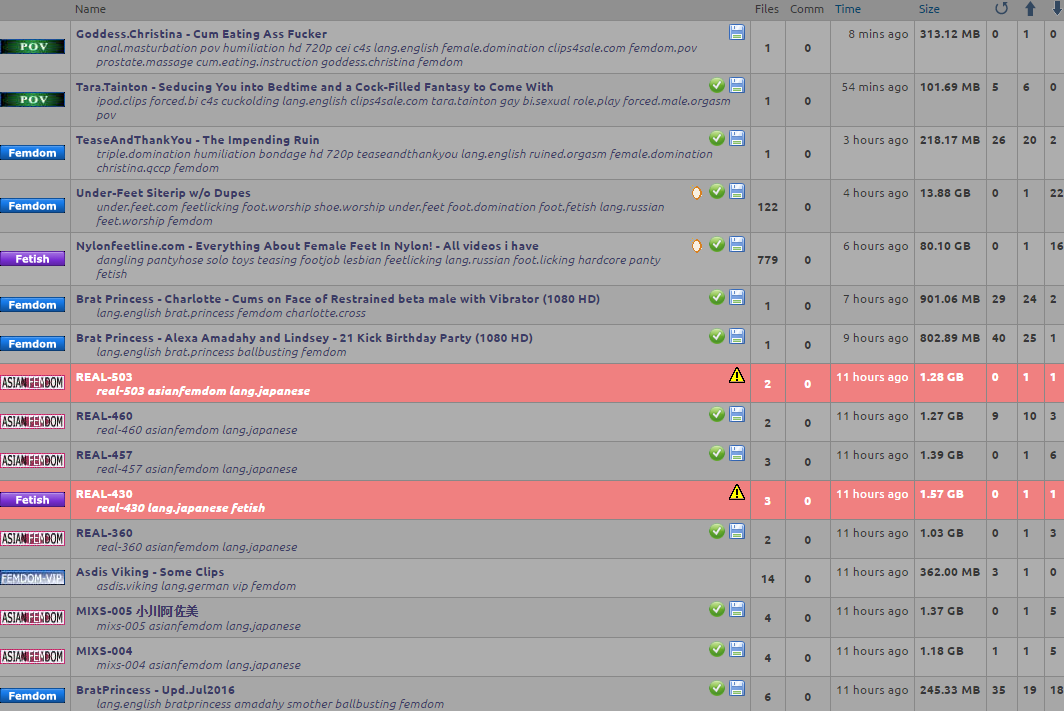Click the POV category badge on Goddess.Christina row
The height and width of the screenshot is (711, 1064).
33,47
